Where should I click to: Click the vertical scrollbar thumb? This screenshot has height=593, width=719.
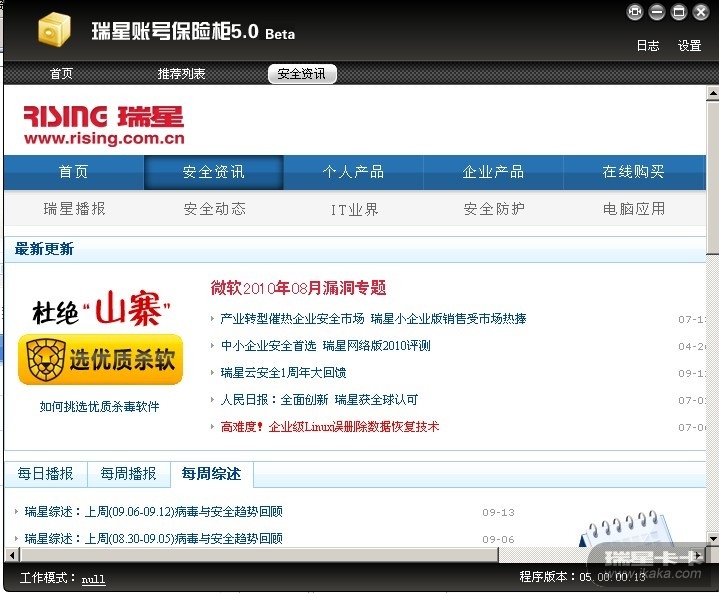(x=713, y=177)
